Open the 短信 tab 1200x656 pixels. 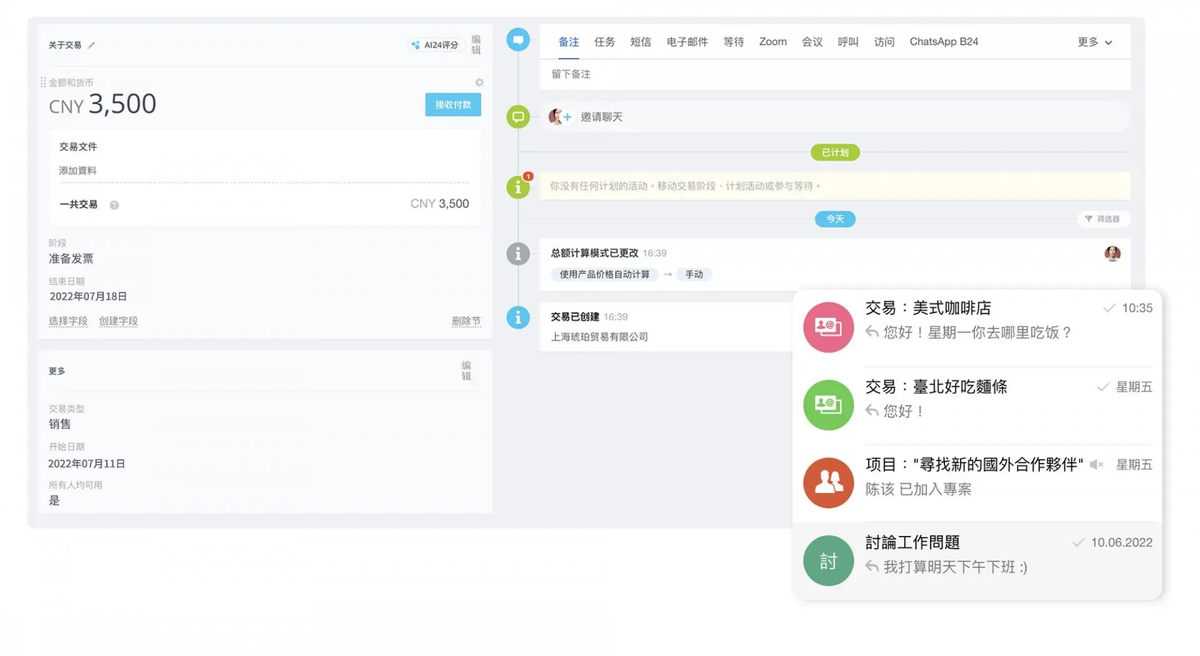641,42
